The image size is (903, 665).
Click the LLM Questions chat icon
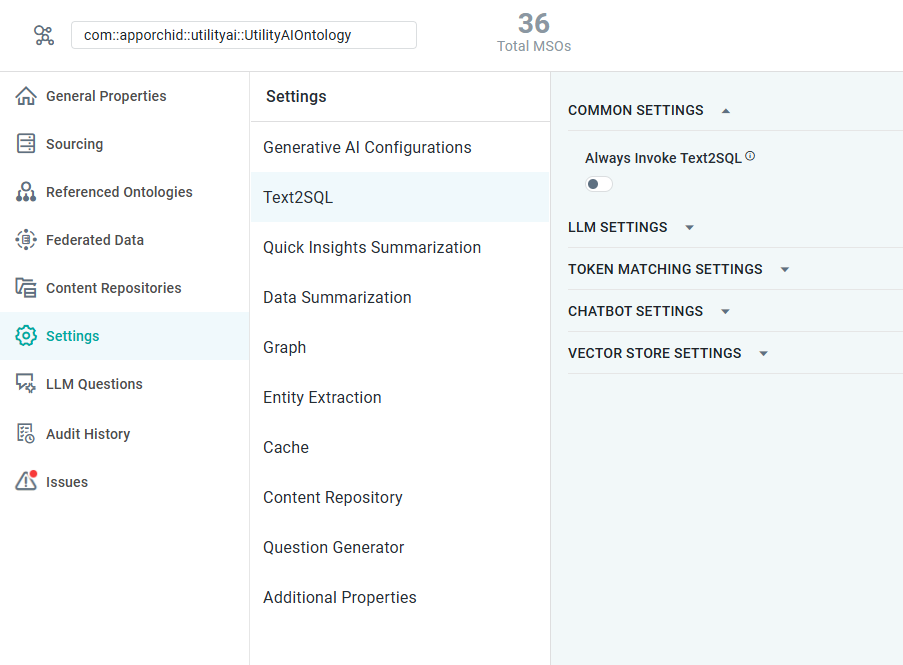[x=26, y=384]
